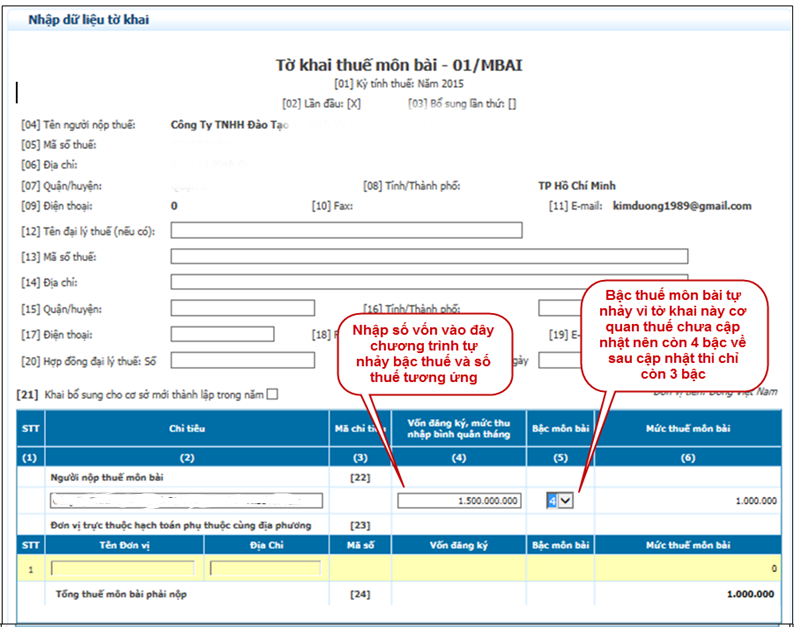The image size is (798, 627).
Task: Click the Vốn đăng ký field showing 1.500.000.000
Action: (457, 500)
